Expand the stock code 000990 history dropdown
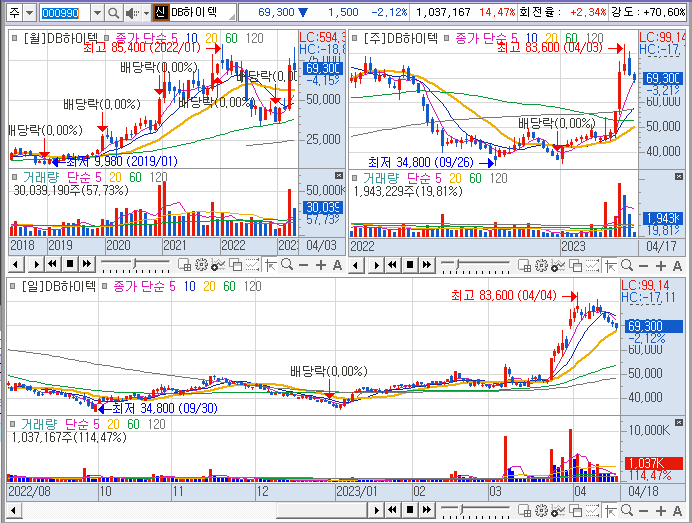Screen dimensions: 692x523 pos(97,13)
